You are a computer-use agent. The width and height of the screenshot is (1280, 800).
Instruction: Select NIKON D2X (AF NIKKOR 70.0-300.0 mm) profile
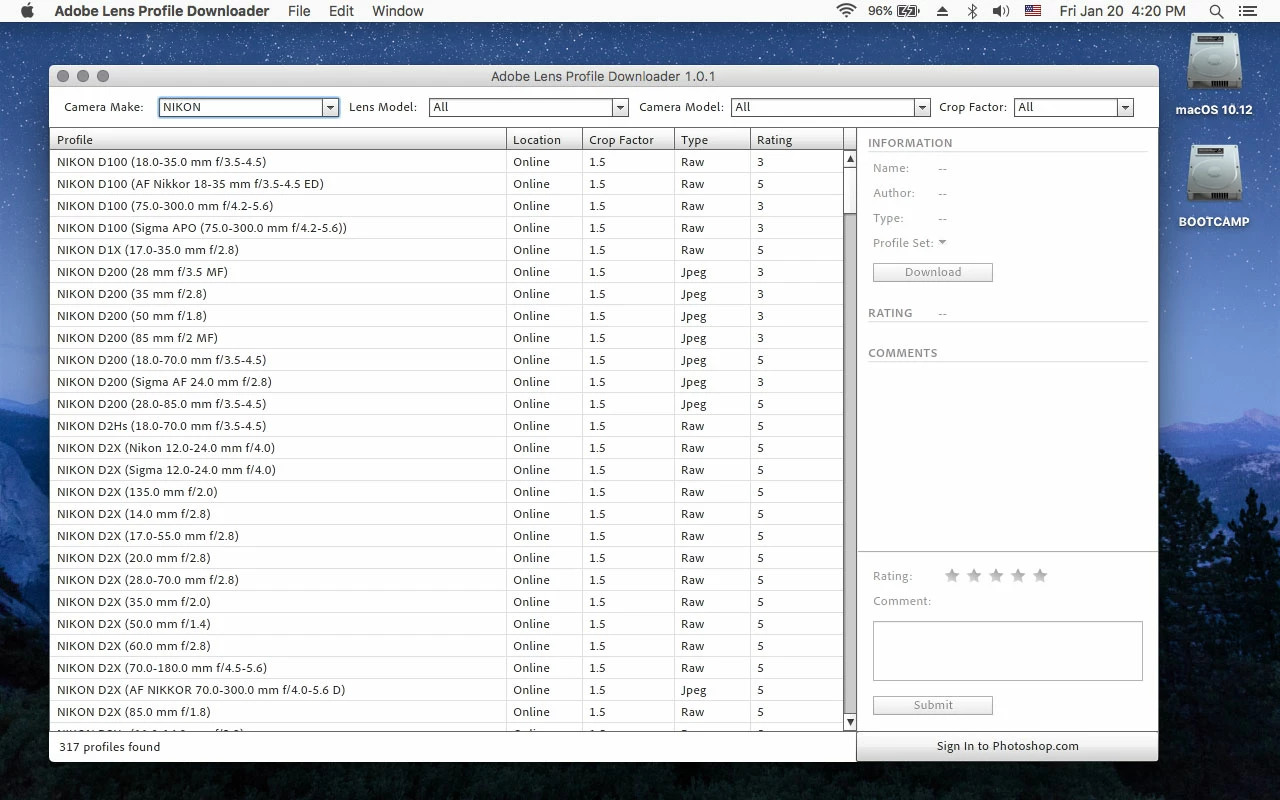446,690
